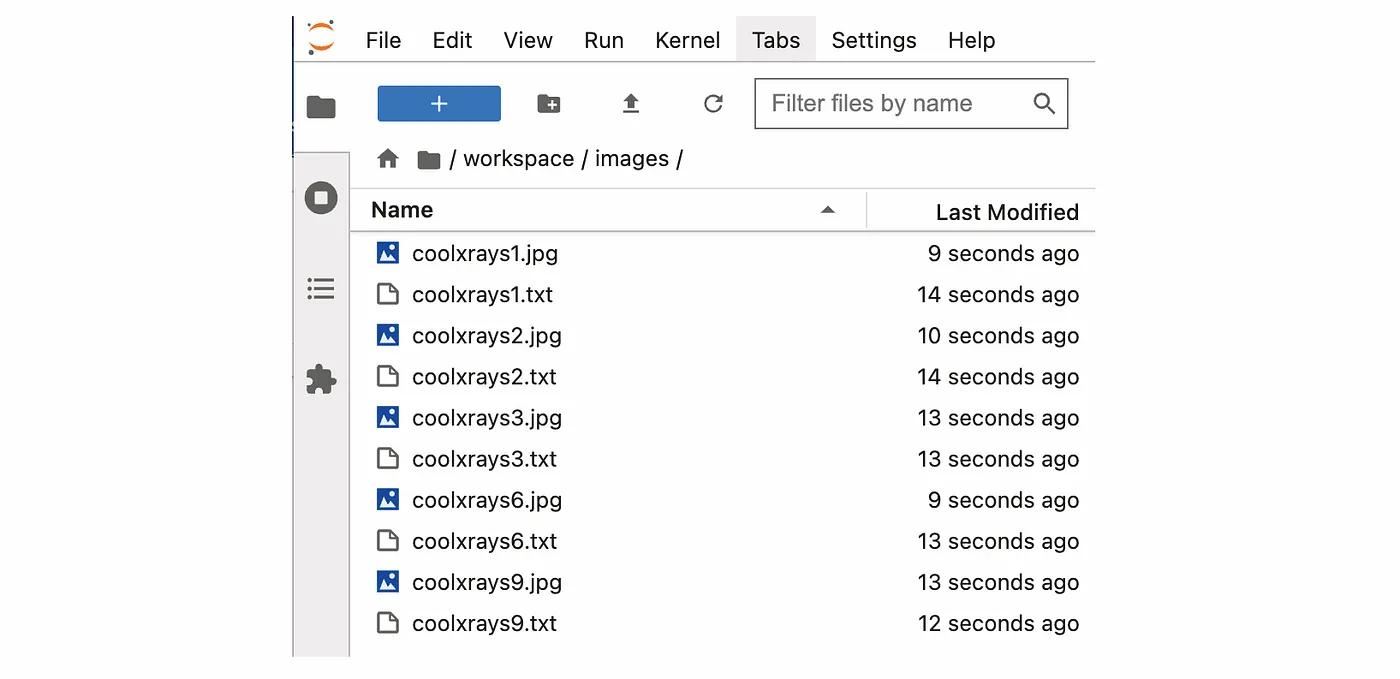Click modified time of coolxrays1.jpg
This screenshot has height=679, width=1400.
[x=1003, y=254]
